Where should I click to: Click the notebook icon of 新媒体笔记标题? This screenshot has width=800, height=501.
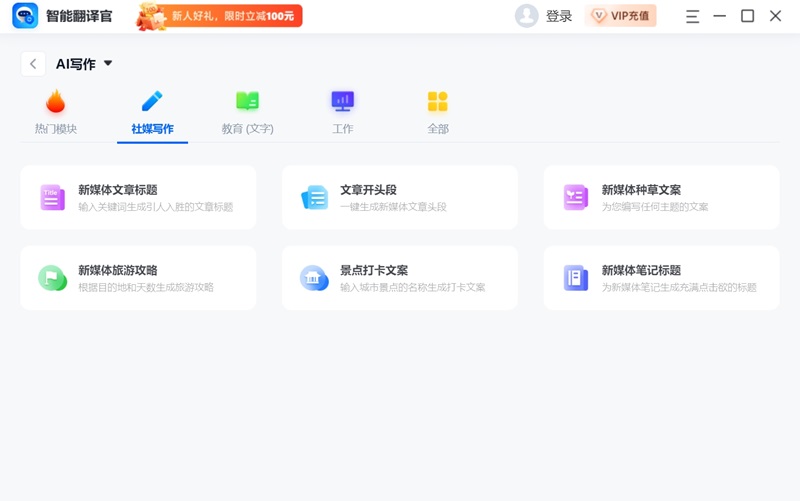[576, 278]
